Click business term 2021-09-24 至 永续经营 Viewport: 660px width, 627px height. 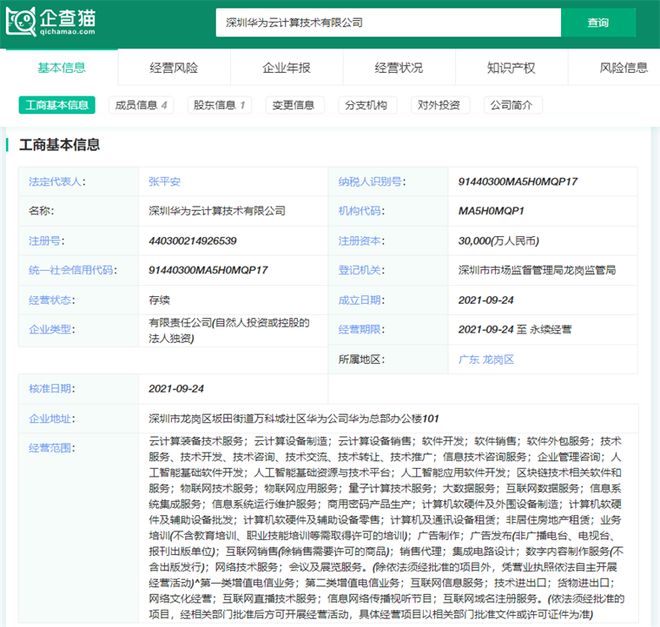tap(515, 329)
